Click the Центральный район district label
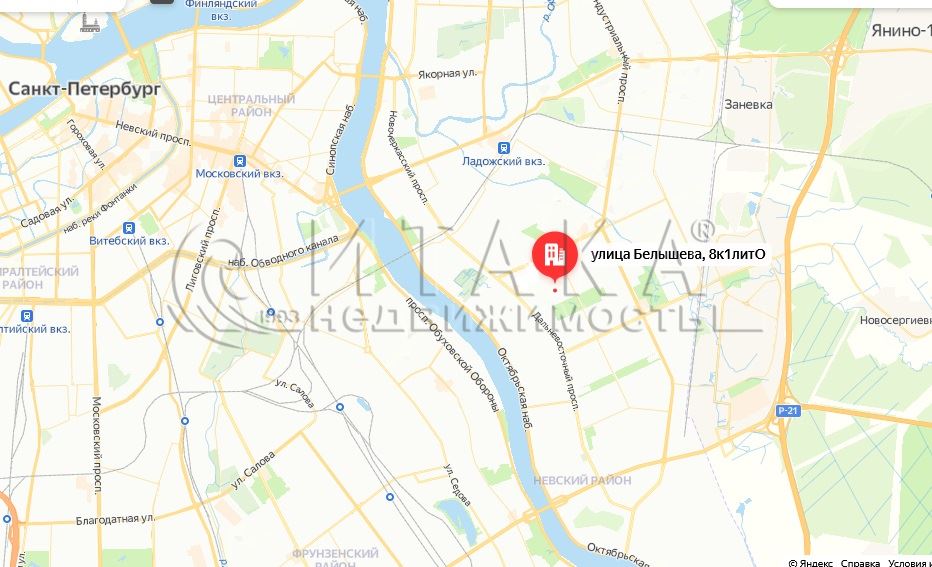 pyautogui.click(x=251, y=105)
